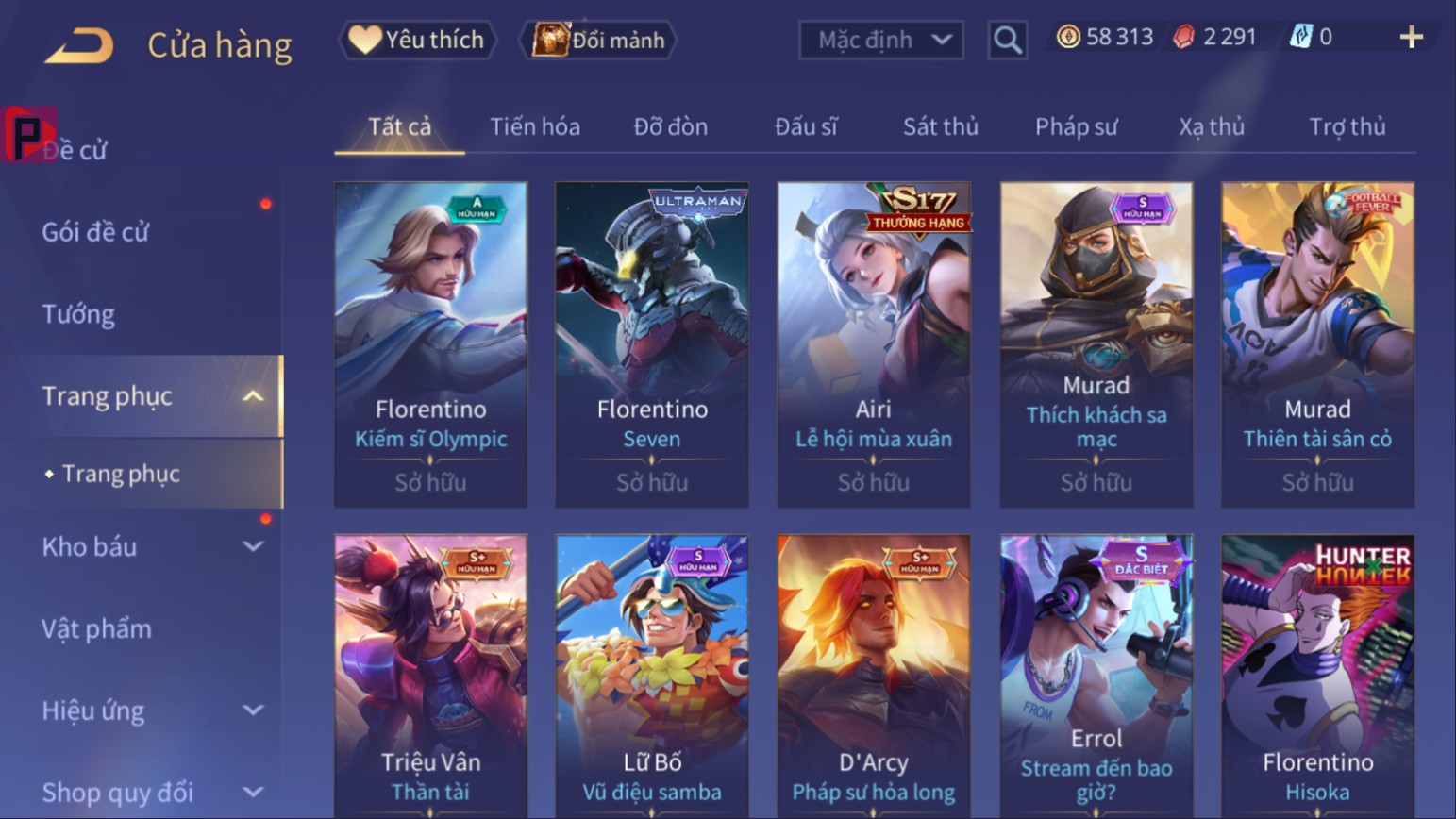Tap the plus icon to add currency
The image size is (1456, 819).
point(1411,37)
